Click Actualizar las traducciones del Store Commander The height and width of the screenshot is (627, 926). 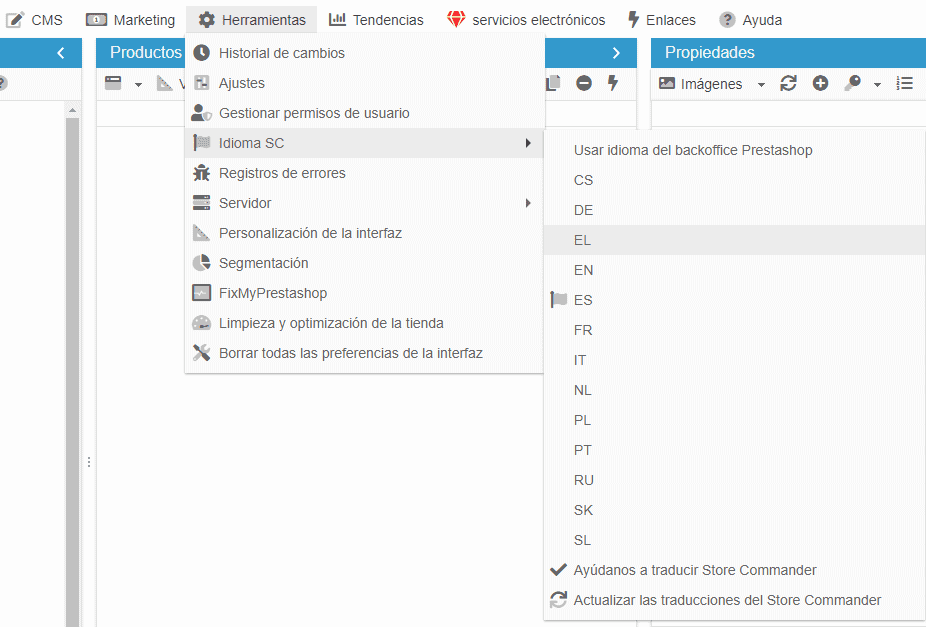726,600
